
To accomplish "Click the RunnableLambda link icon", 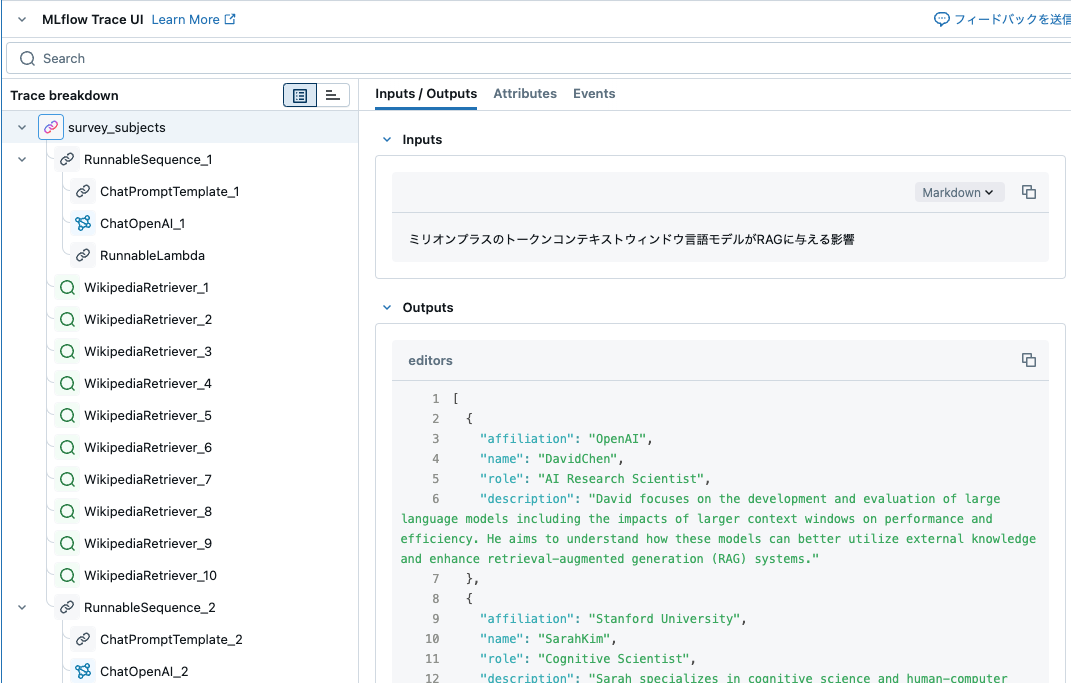I will tap(83, 255).
